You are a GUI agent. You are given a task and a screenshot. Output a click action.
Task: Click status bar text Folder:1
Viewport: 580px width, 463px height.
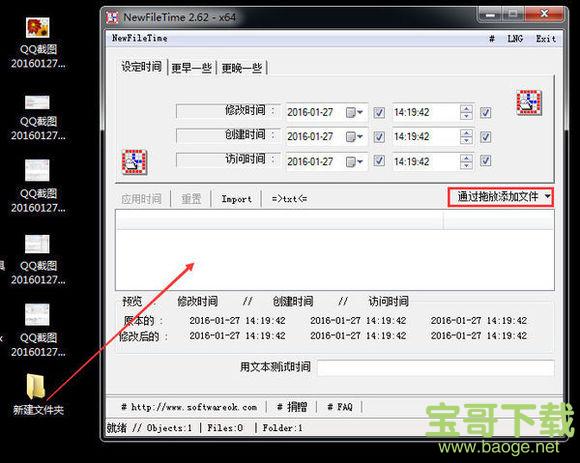coord(283,428)
